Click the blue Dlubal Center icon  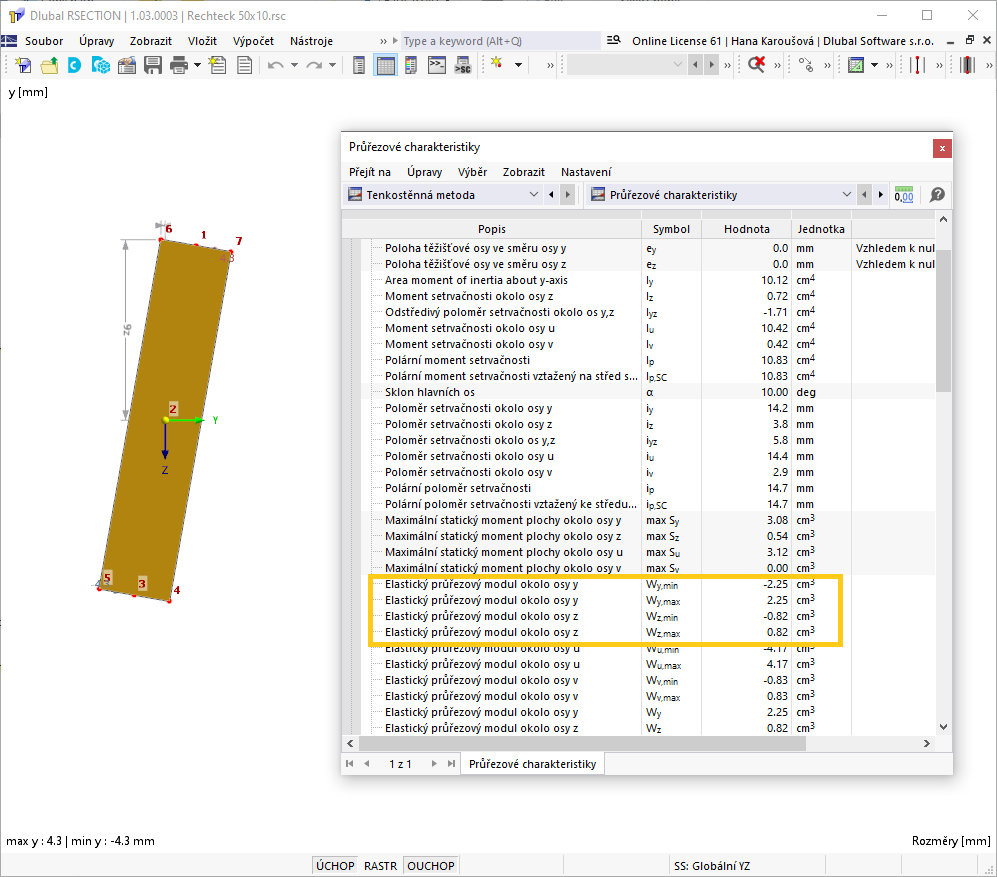click(74, 65)
